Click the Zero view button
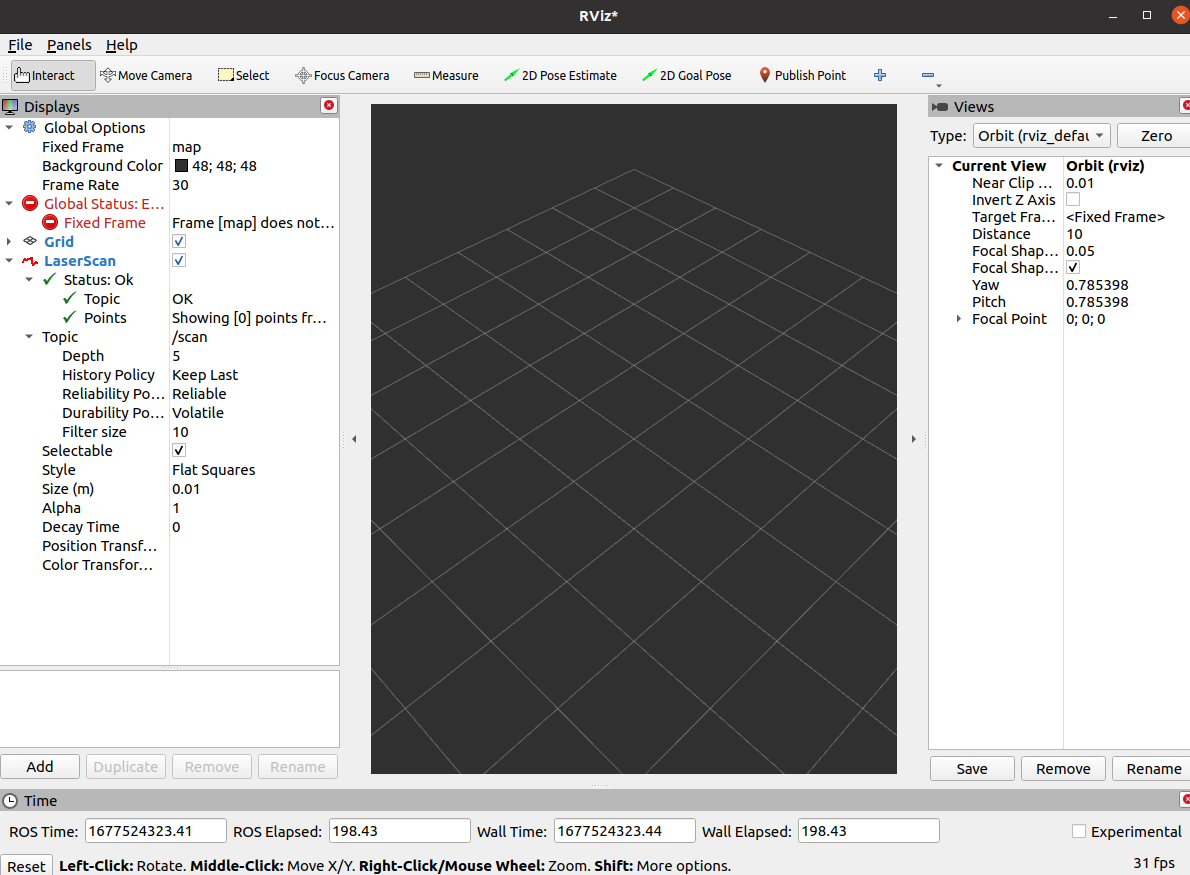This screenshot has width=1190, height=875. click(x=1156, y=136)
